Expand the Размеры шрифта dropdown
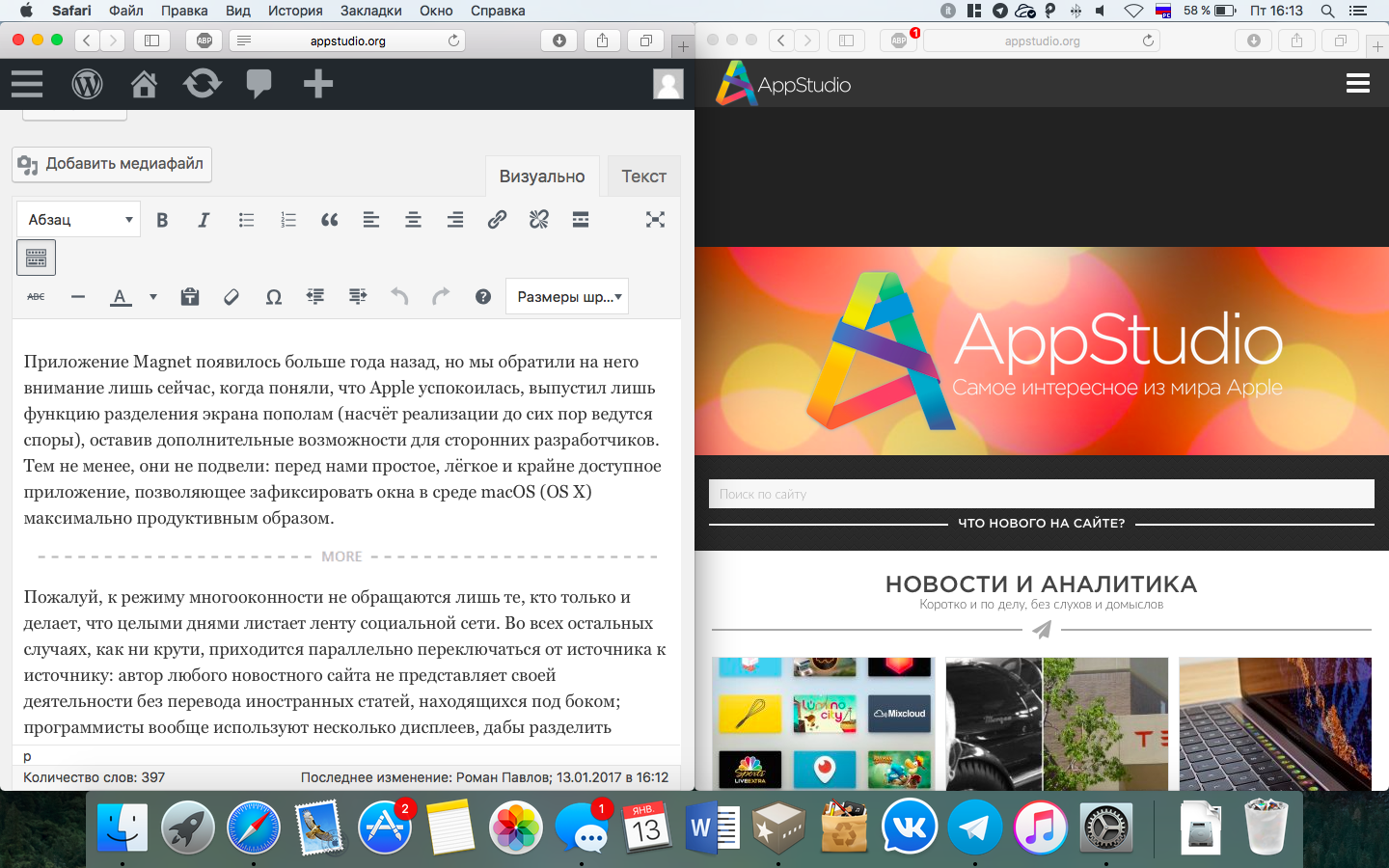 [x=567, y=297]
